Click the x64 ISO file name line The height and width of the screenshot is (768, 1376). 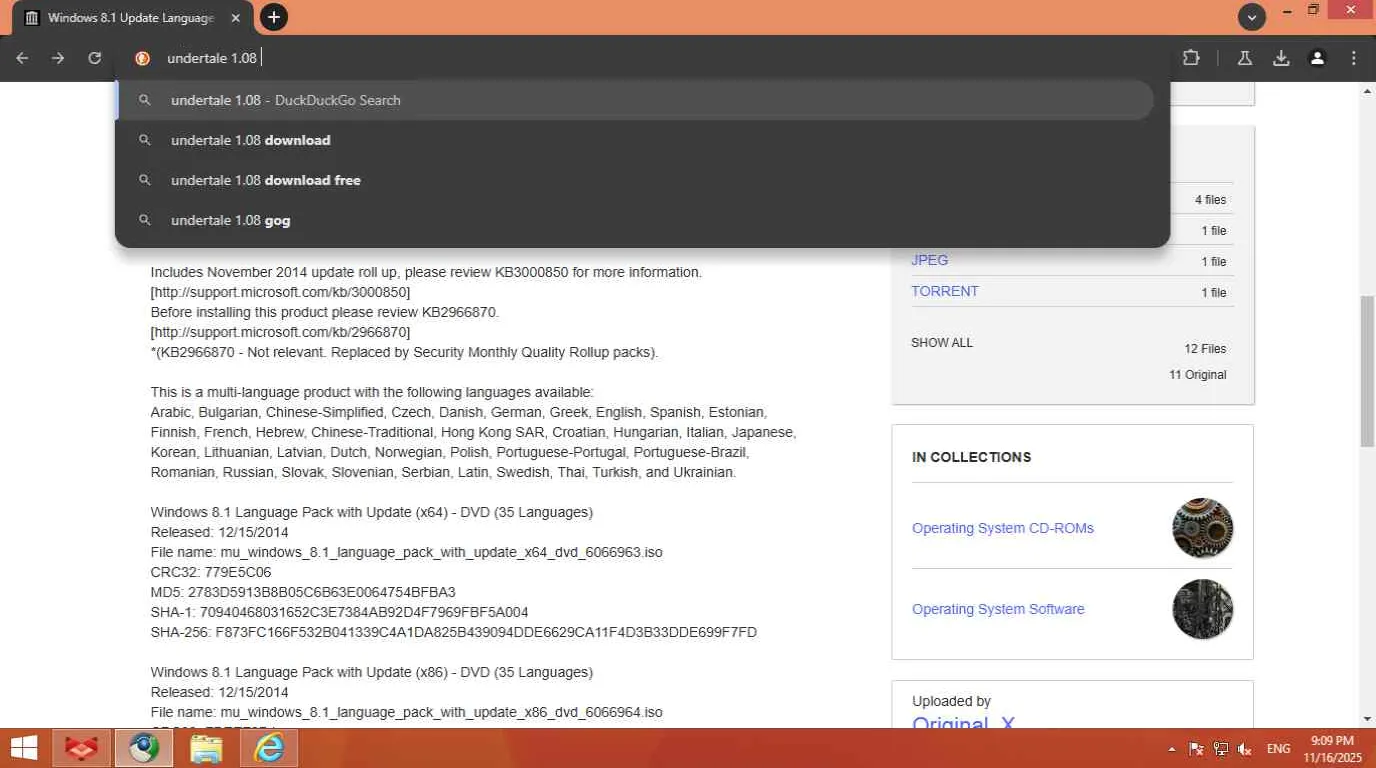click(x=406, y=552)
